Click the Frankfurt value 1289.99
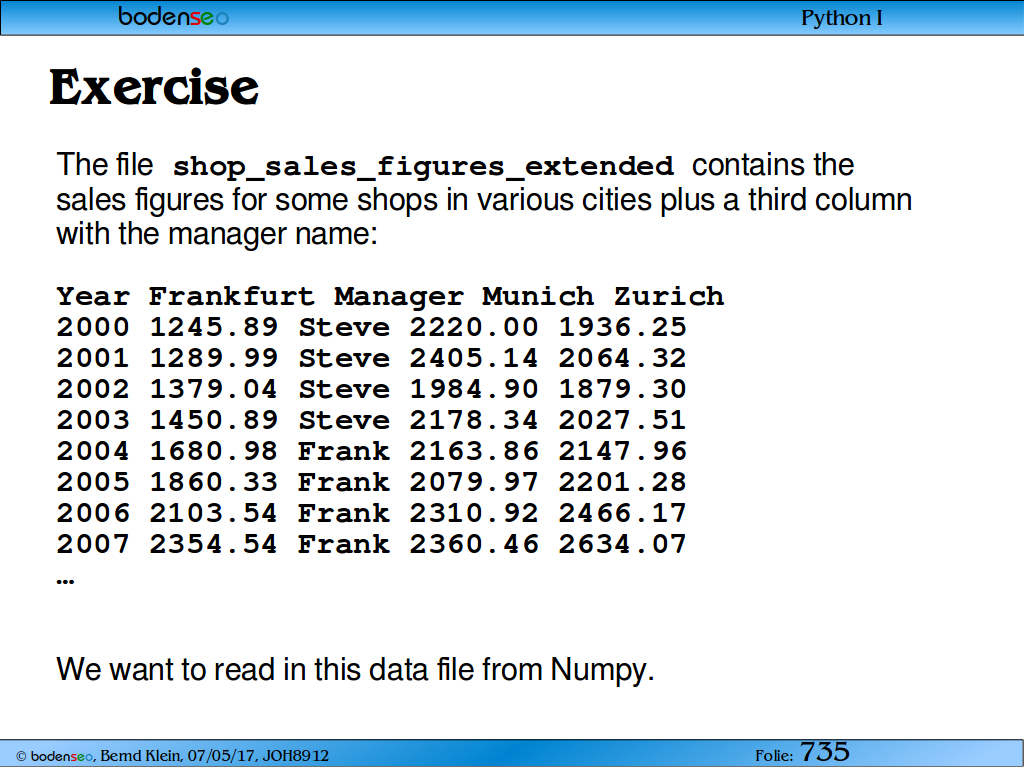Image resolution: width=1024 pixels, height=768 pixels. pos(214,358)
